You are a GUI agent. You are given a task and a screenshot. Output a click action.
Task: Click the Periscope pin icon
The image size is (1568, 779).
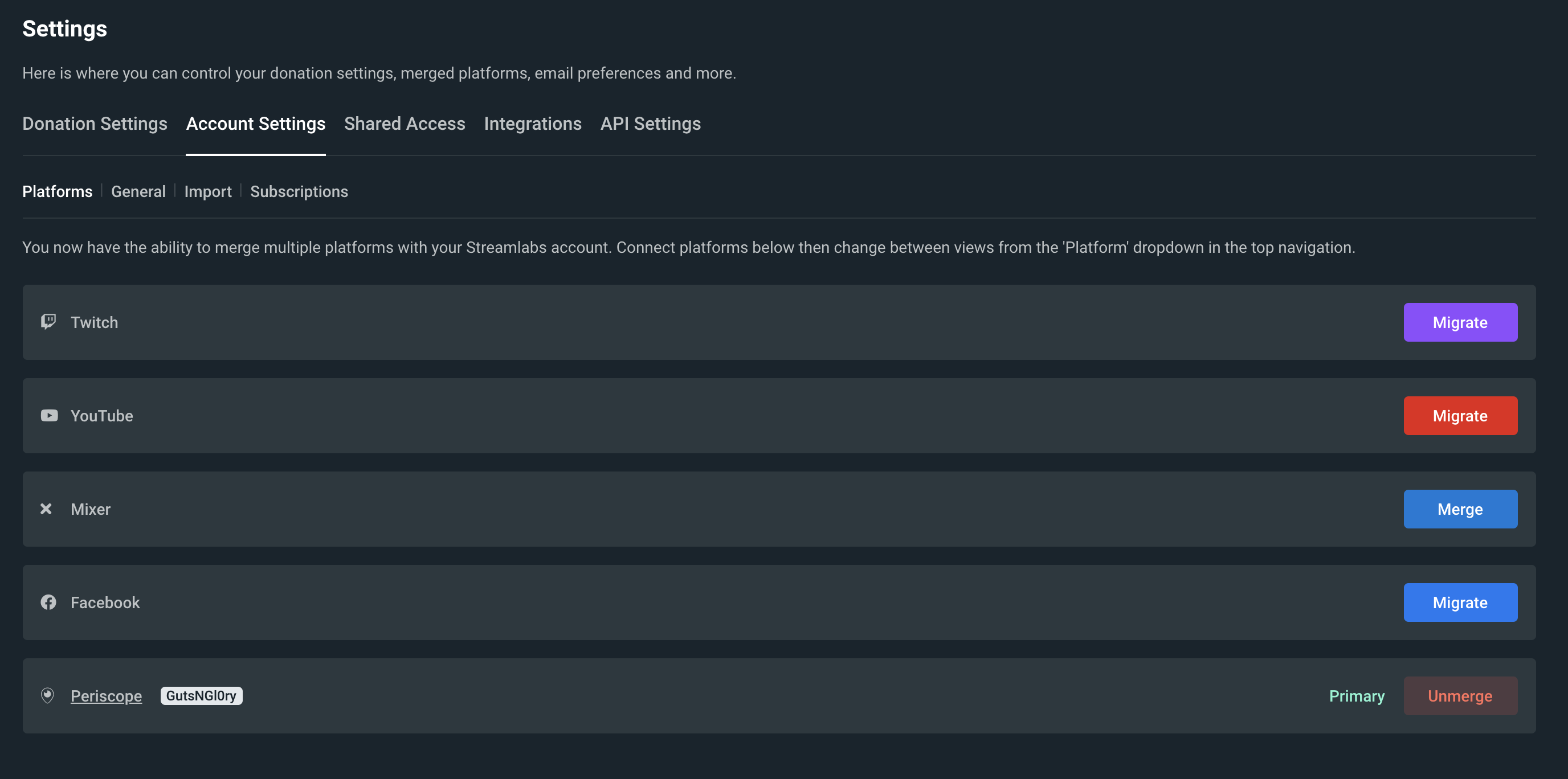(47, 695)
